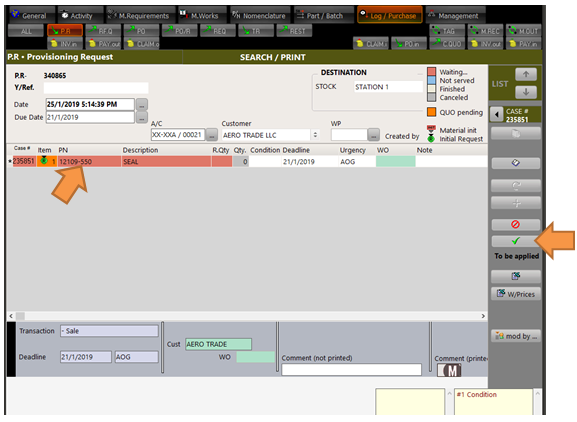Open the A/C lookup ellipsis button
This screenshot has height=422, width=577.
tap(212, 135)
